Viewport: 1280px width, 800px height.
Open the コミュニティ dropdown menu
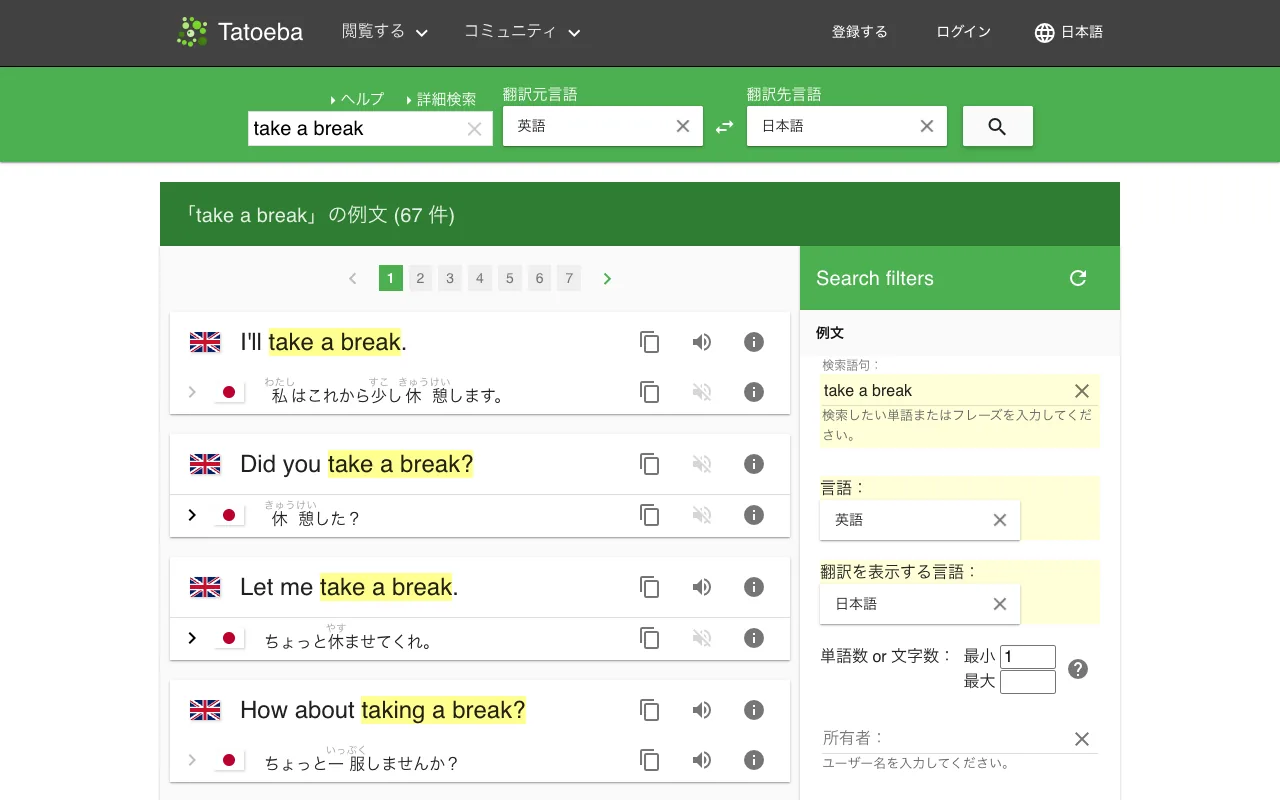pyautogui.click(x=522, y=32)
